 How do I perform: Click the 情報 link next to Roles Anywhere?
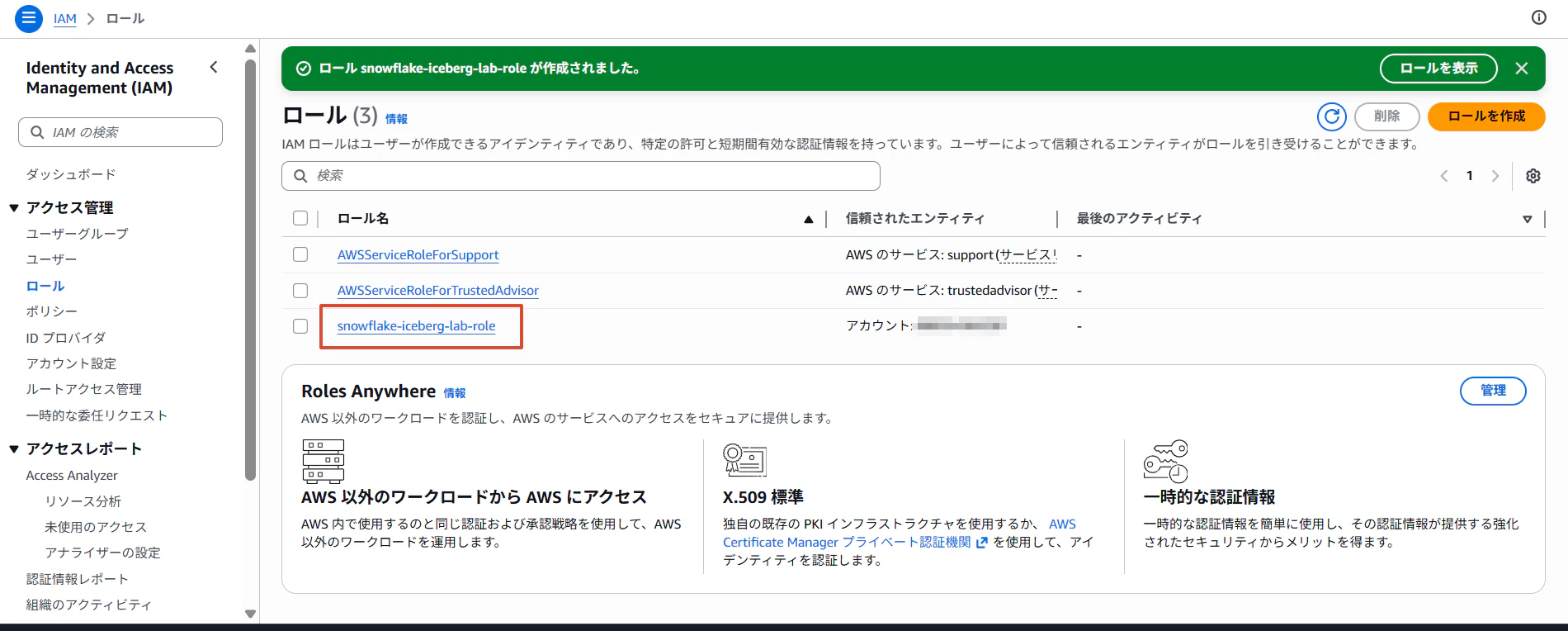[x=455, y=393]
